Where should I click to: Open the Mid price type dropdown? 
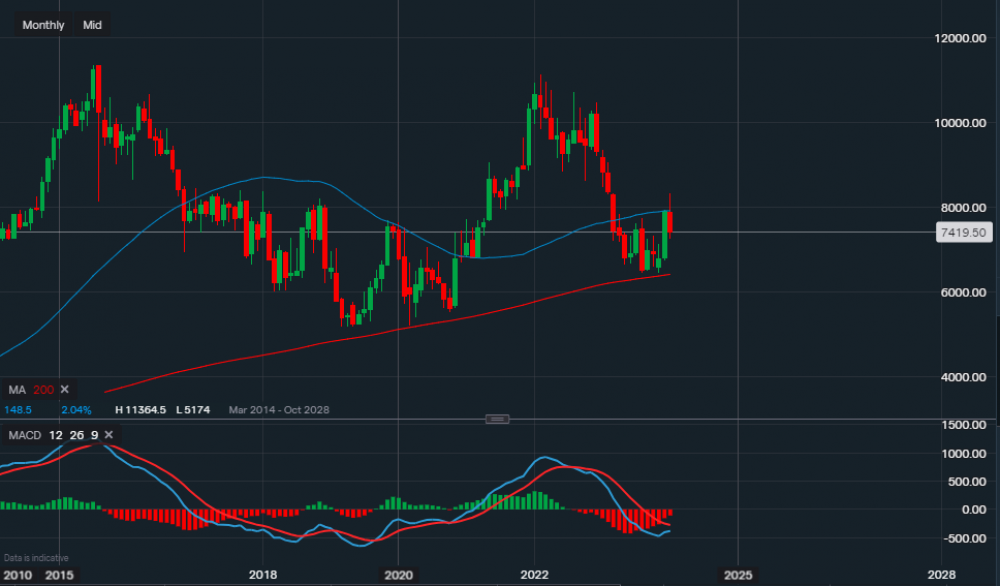click(x=92, y=25)
